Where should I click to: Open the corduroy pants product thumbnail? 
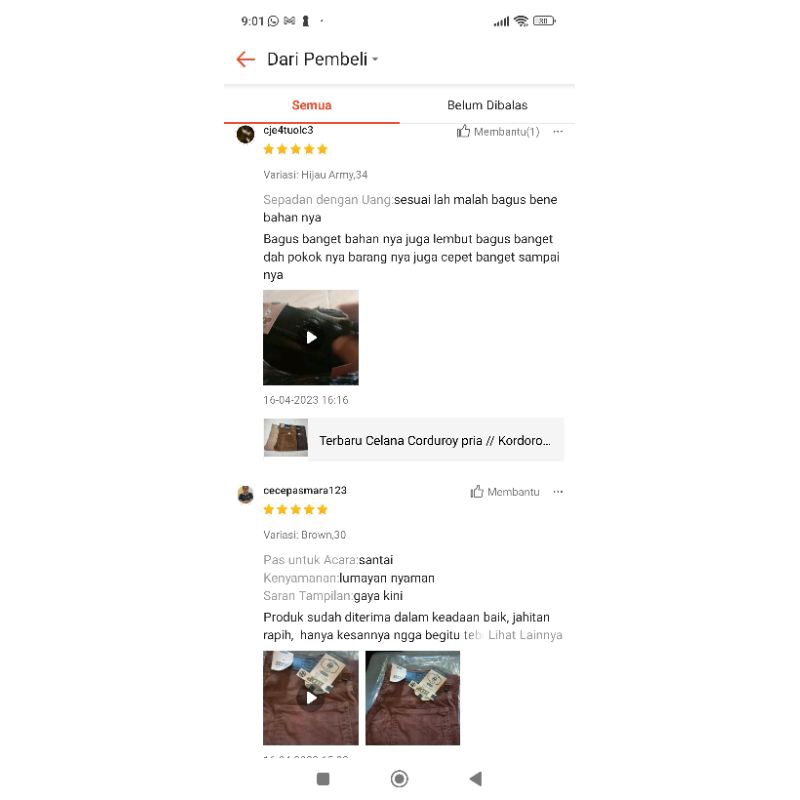tap(286, 438)
